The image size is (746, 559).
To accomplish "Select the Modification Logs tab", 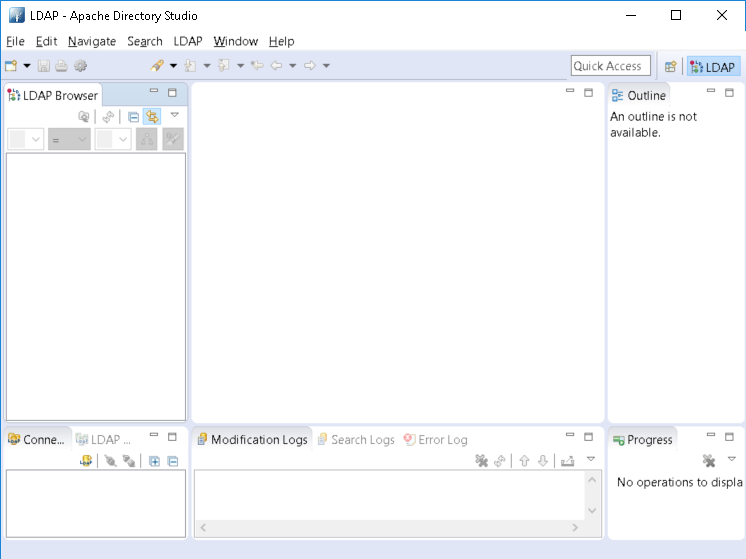I will click(253, 439).
